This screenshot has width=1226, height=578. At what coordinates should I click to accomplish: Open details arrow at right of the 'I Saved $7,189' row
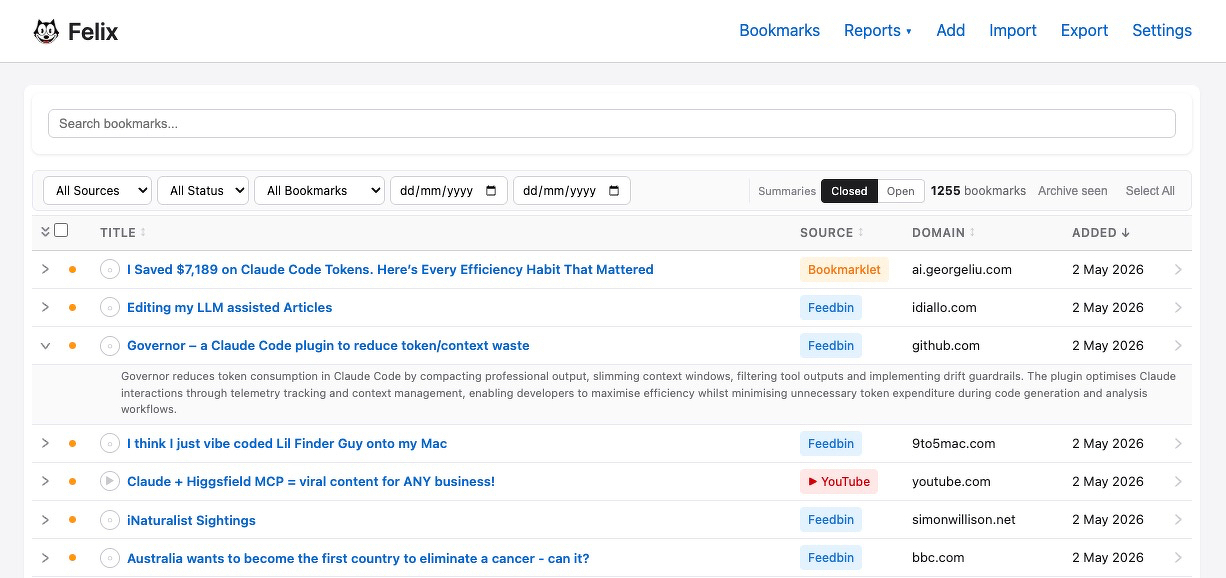pyautogui.click(x=1178, y=269)
